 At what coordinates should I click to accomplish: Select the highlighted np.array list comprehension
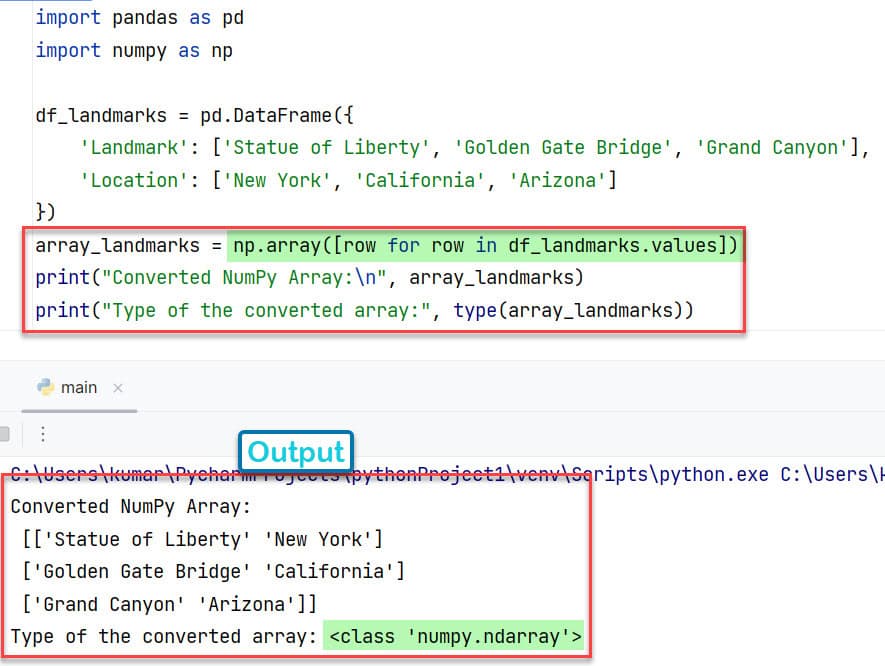487,245
